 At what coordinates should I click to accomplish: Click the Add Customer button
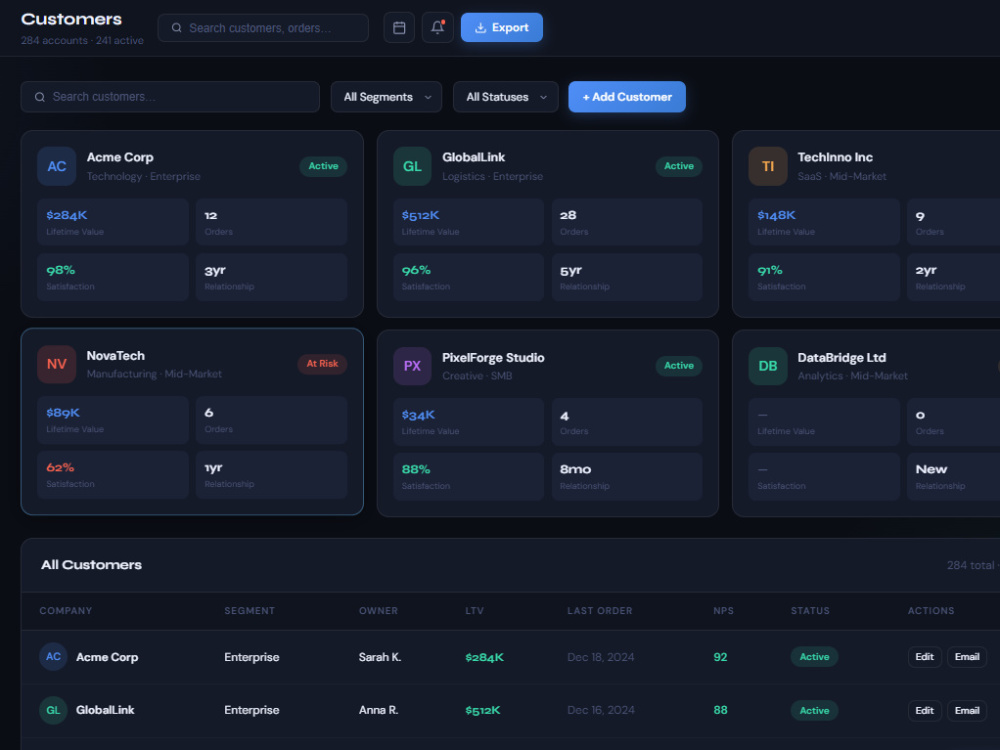[627, 97]
